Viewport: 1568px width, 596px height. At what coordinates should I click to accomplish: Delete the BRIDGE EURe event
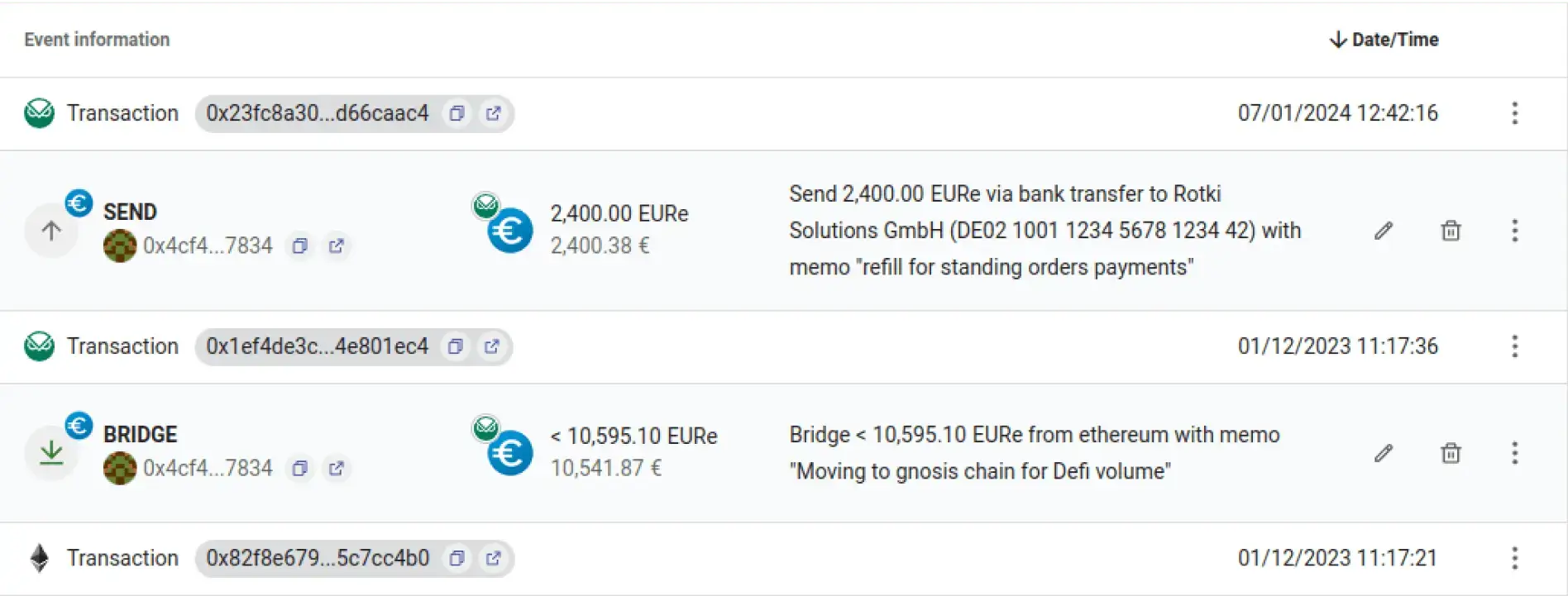[x=1451, y=453]
